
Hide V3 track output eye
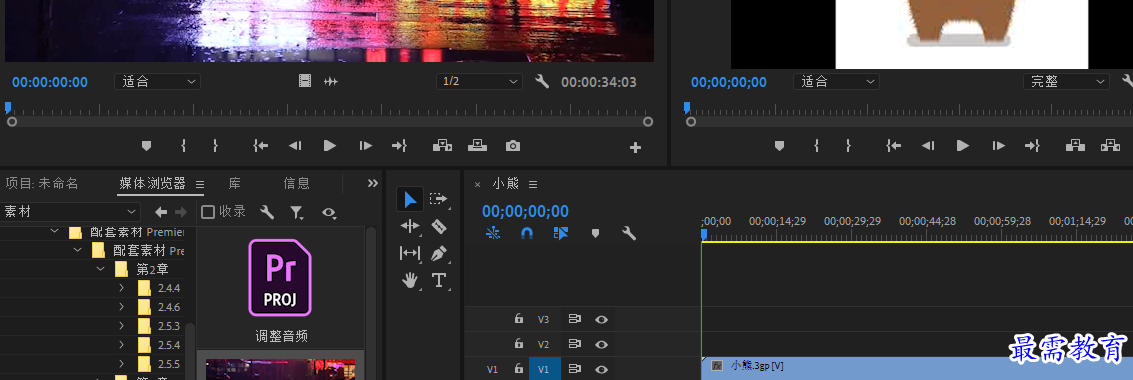click(601, 319)
